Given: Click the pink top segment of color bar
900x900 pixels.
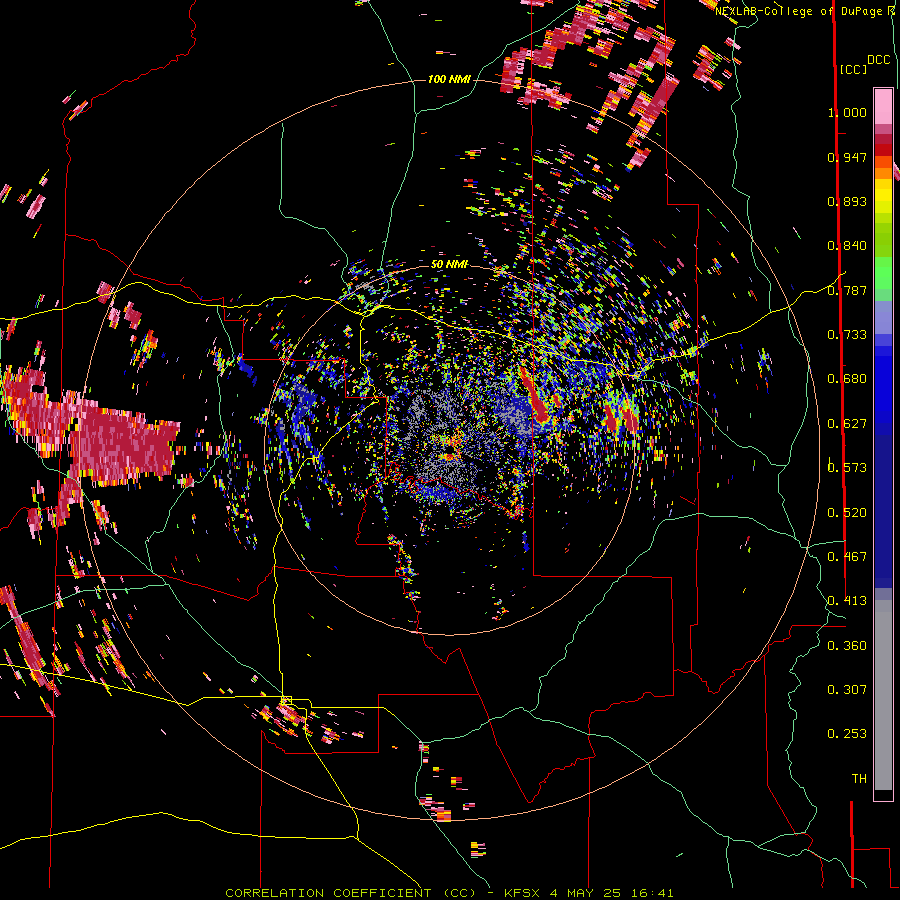Looking at the screenshot, I should coord(883,106).
